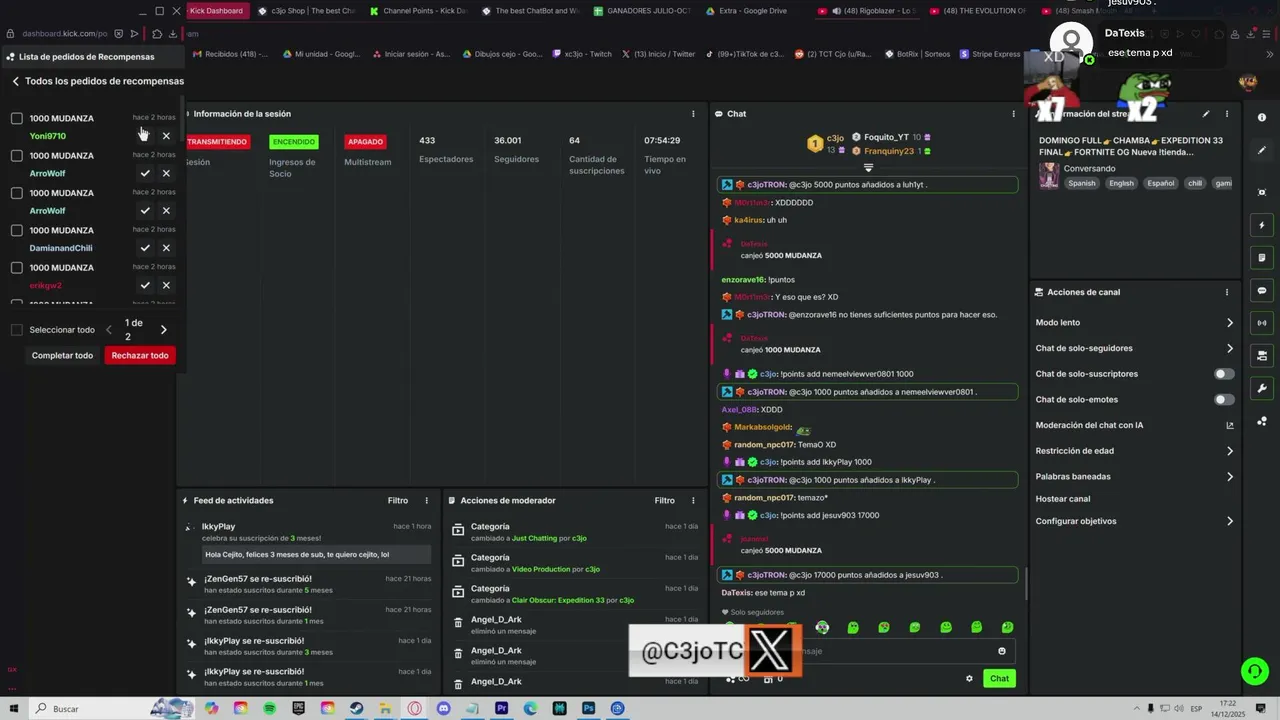Open Steam from the taskbar
The height and width of the screenshot is (720, 1280).
(356, 708)
